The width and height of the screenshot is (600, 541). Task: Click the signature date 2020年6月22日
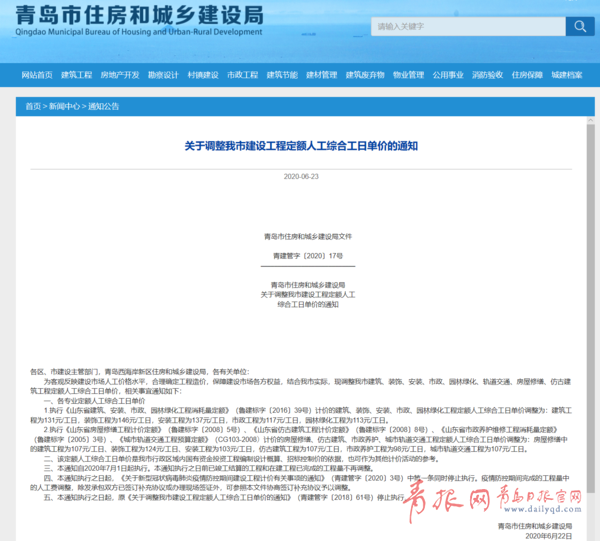pos(549,536)
